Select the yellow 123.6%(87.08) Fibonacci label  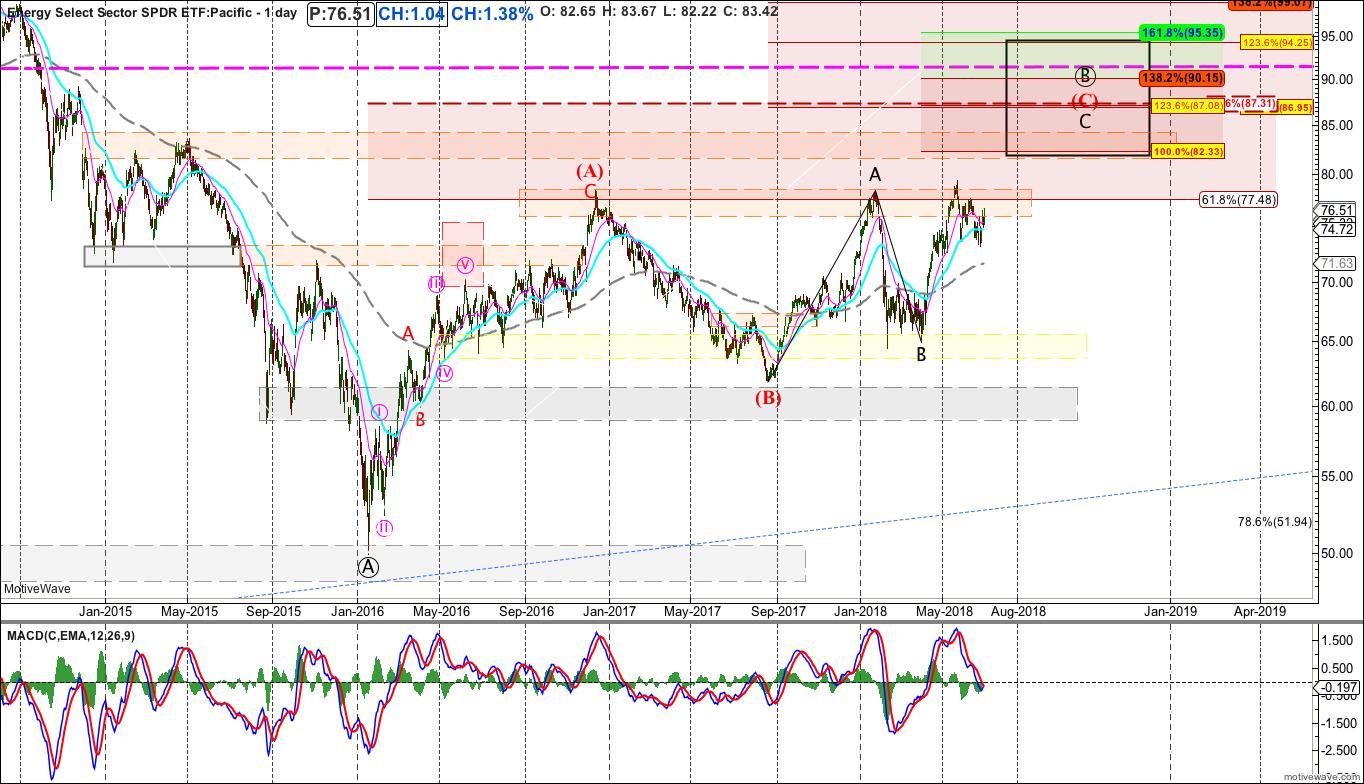click(x=1187, y=106)
